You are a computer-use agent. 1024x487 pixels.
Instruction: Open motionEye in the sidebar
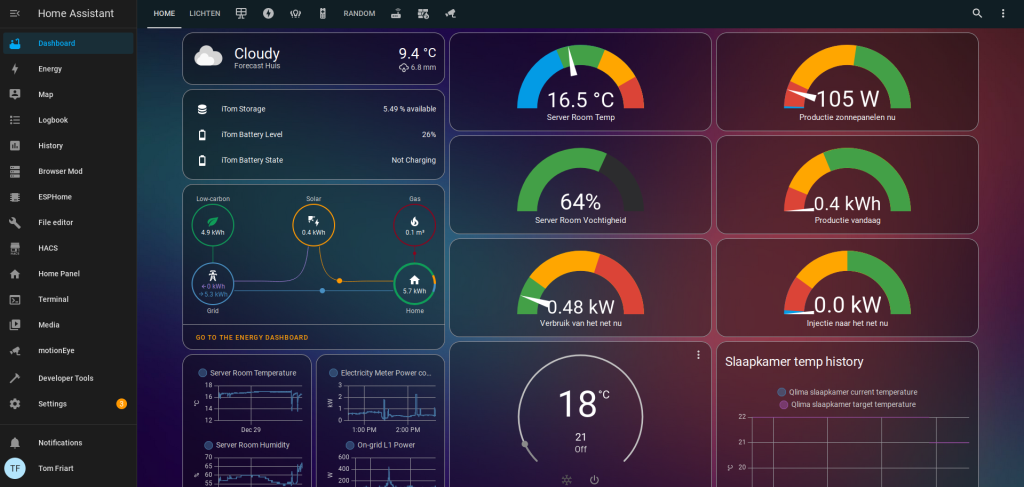[x=56, y=350]
